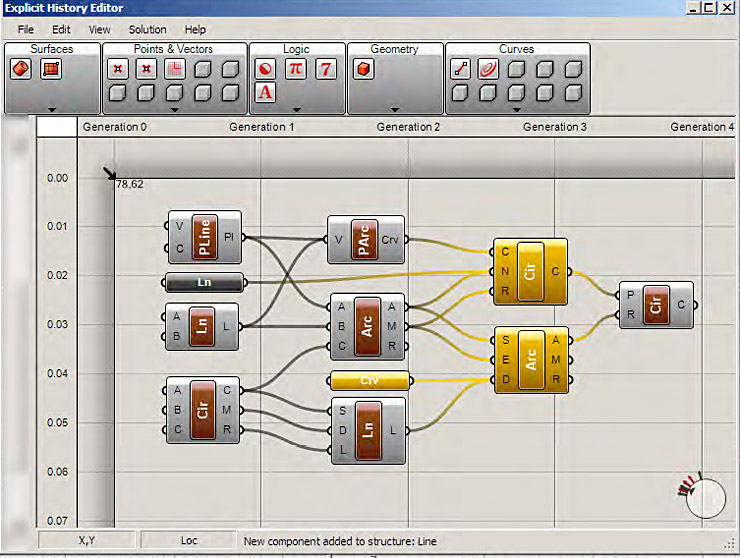The image size is (740, 558).
Task: Open the Solution menu
Action: click(147, 30)
